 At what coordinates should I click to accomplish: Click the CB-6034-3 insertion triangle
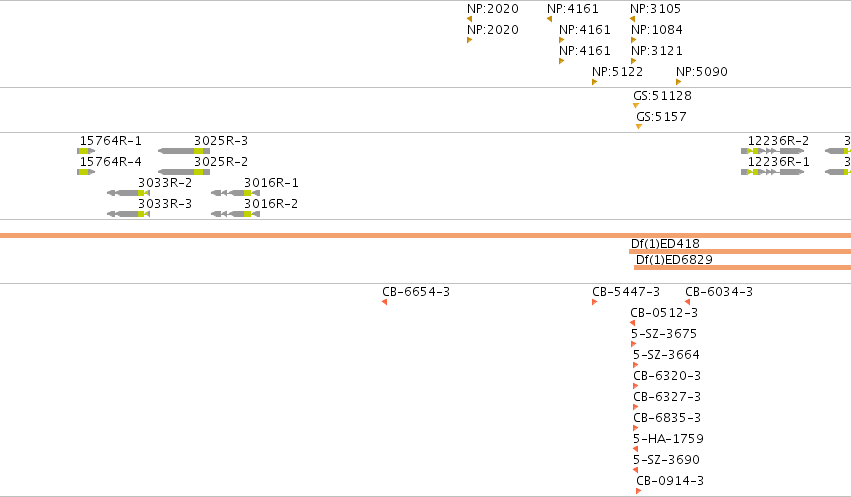pyautogui.click(x=688, y=302)
